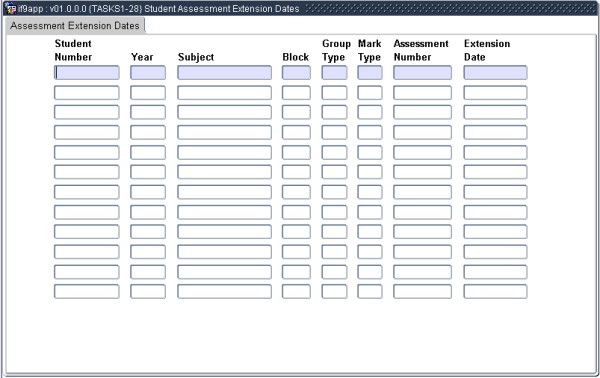Select the second row Subject field
This screenshot has height=378, width=600.
224,93
